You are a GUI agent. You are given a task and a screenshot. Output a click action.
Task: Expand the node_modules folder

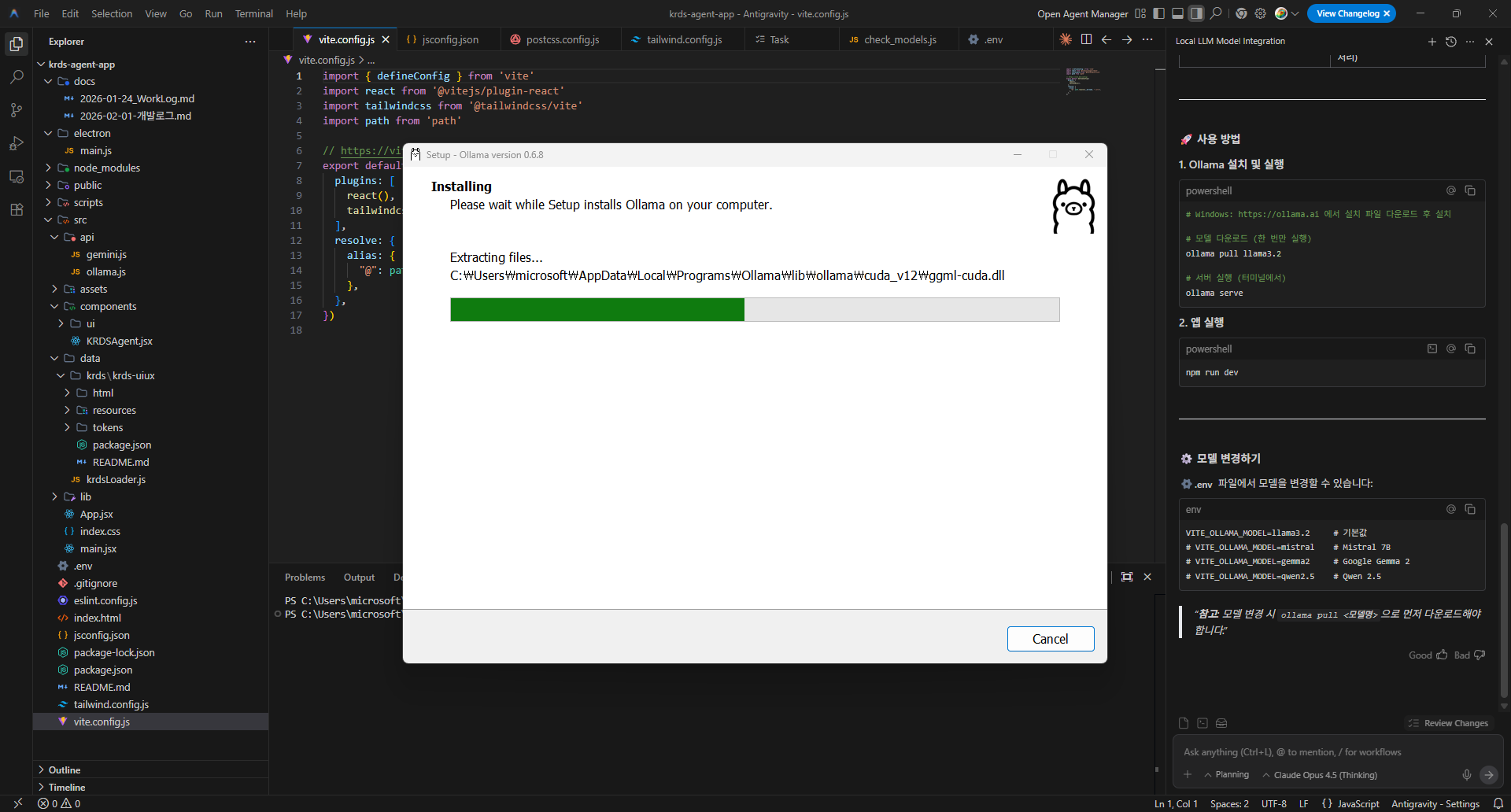106,168
